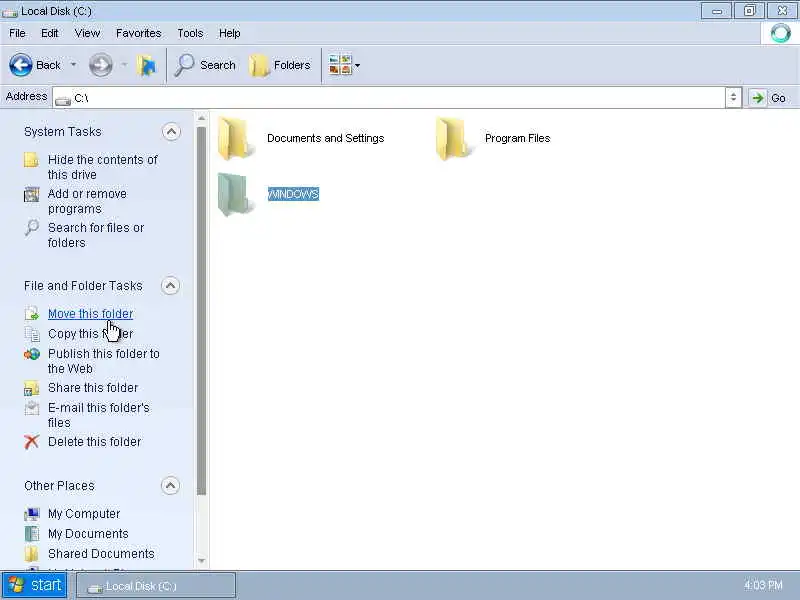
Task: Click Search for files or folders
Action: 96,235
